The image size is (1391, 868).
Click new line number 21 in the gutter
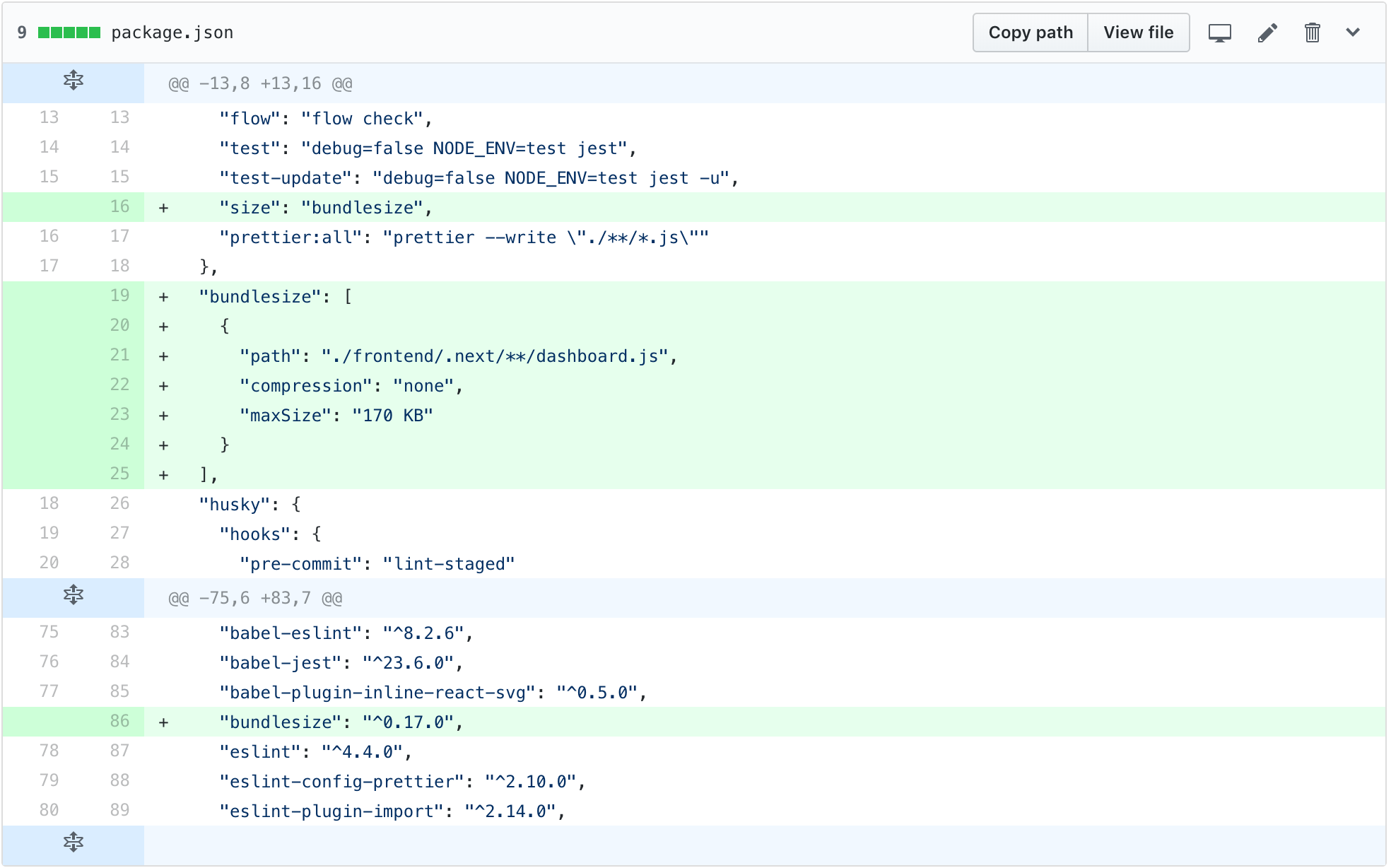pyautogui.click(x=119, y=355)
